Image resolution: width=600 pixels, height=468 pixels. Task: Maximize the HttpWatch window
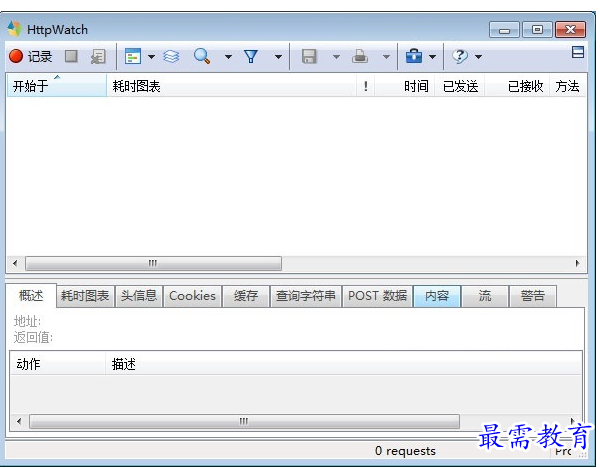(537, 30)
